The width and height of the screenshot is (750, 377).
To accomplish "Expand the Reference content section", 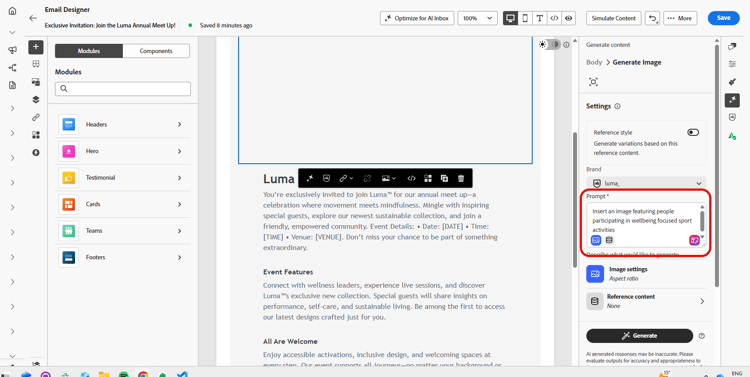I will [x=646, y=301].
